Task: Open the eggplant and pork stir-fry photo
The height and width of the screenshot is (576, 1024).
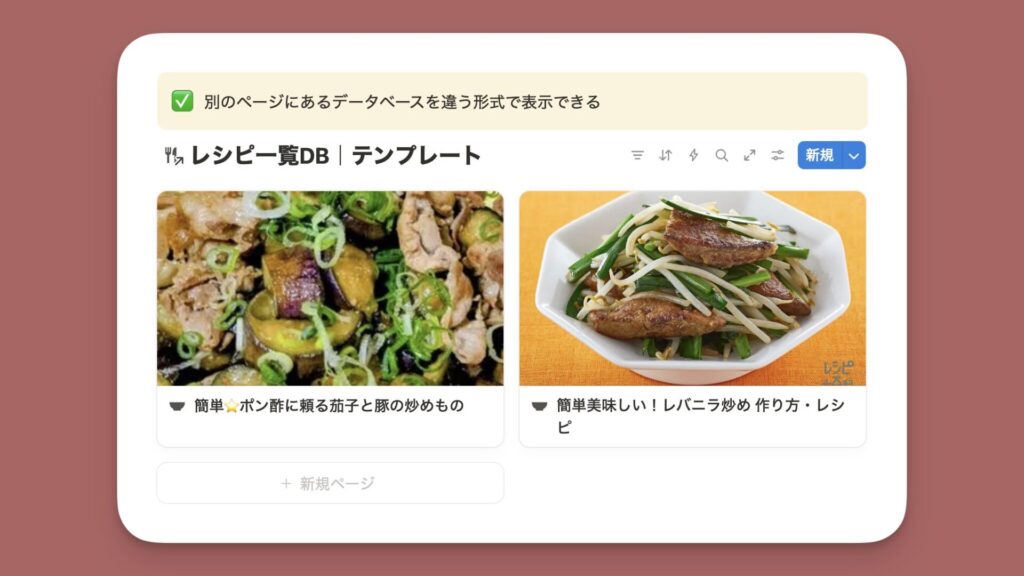Action: [x=330, y=288]
